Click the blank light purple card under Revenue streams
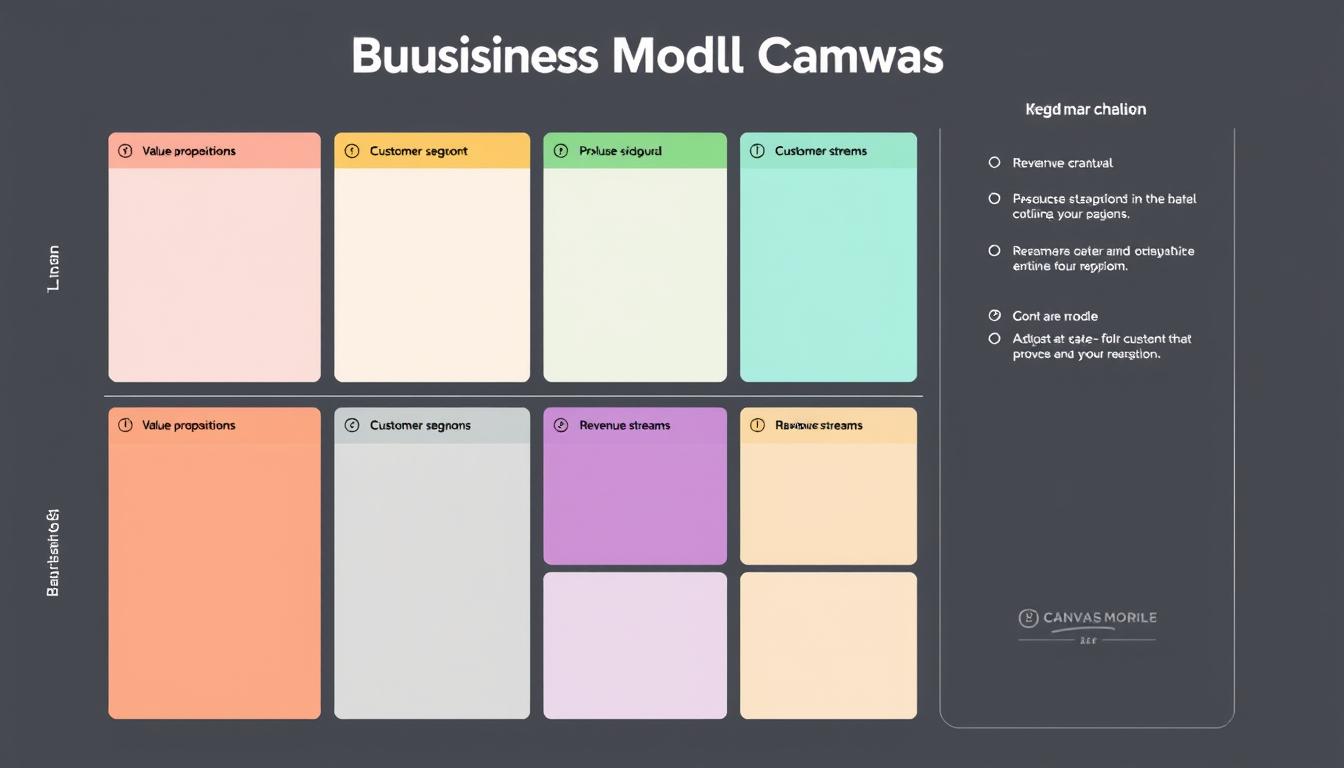 tap(635, 645)
